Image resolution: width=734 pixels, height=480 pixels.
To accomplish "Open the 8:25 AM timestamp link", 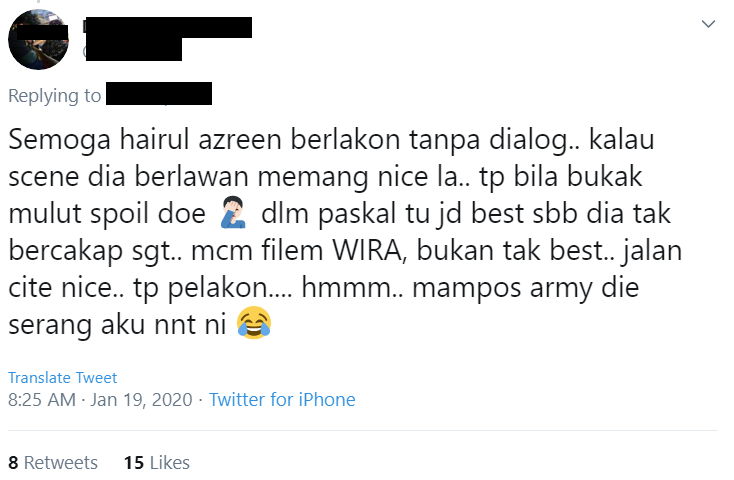I will coord(42,399).
